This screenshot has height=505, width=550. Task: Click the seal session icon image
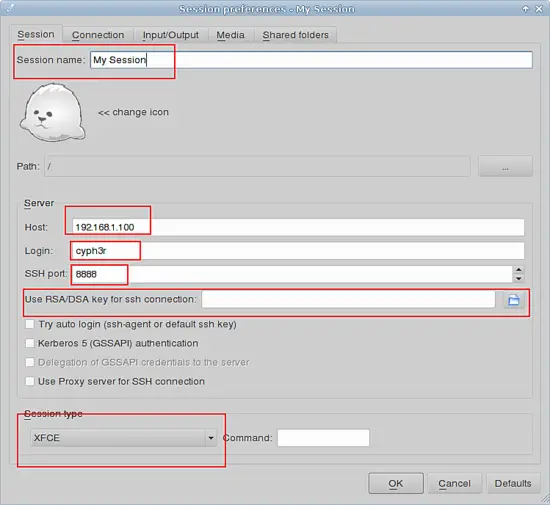[x=53, y=112]
